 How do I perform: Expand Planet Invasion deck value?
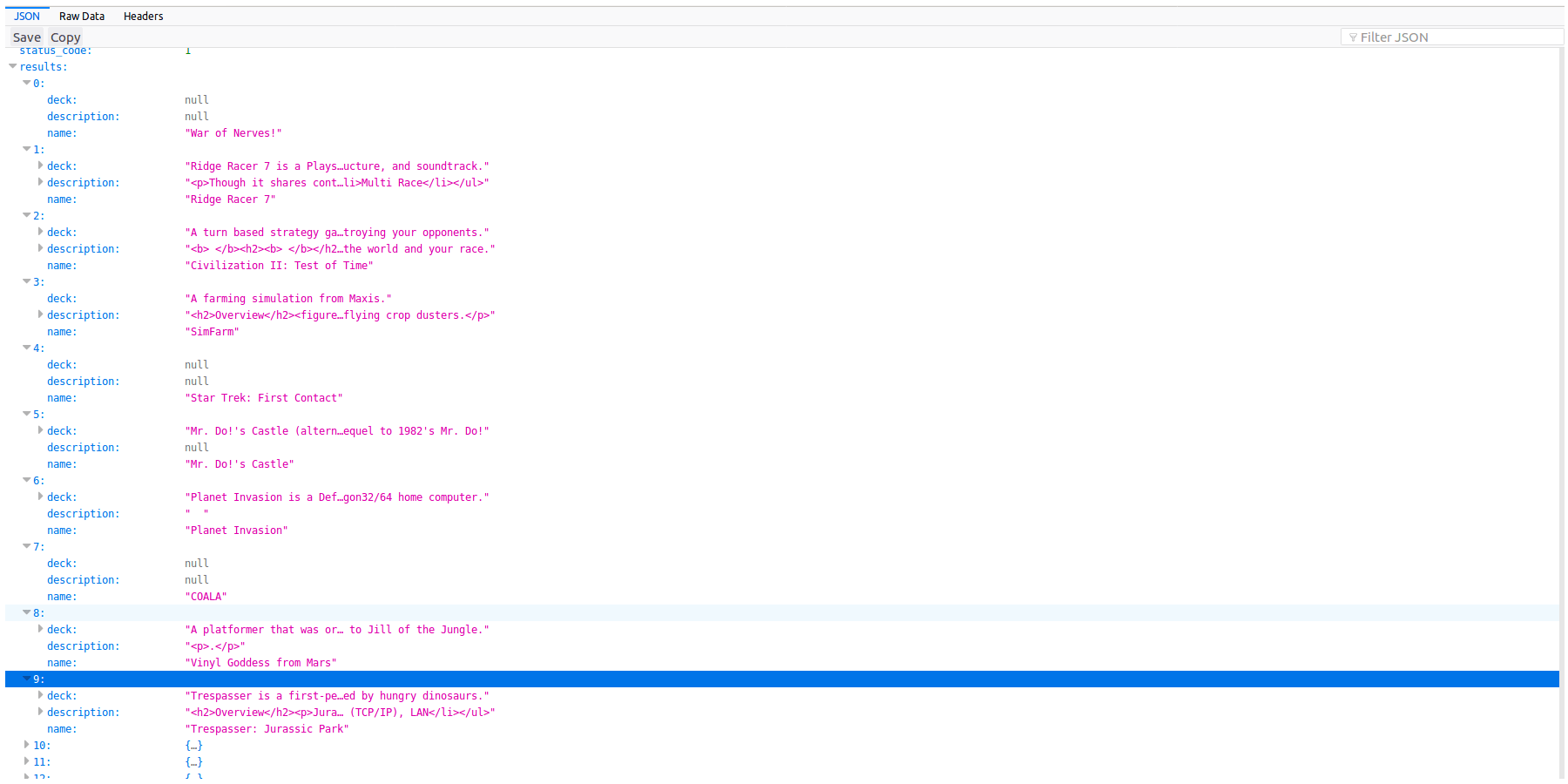(x=40, y=497)
